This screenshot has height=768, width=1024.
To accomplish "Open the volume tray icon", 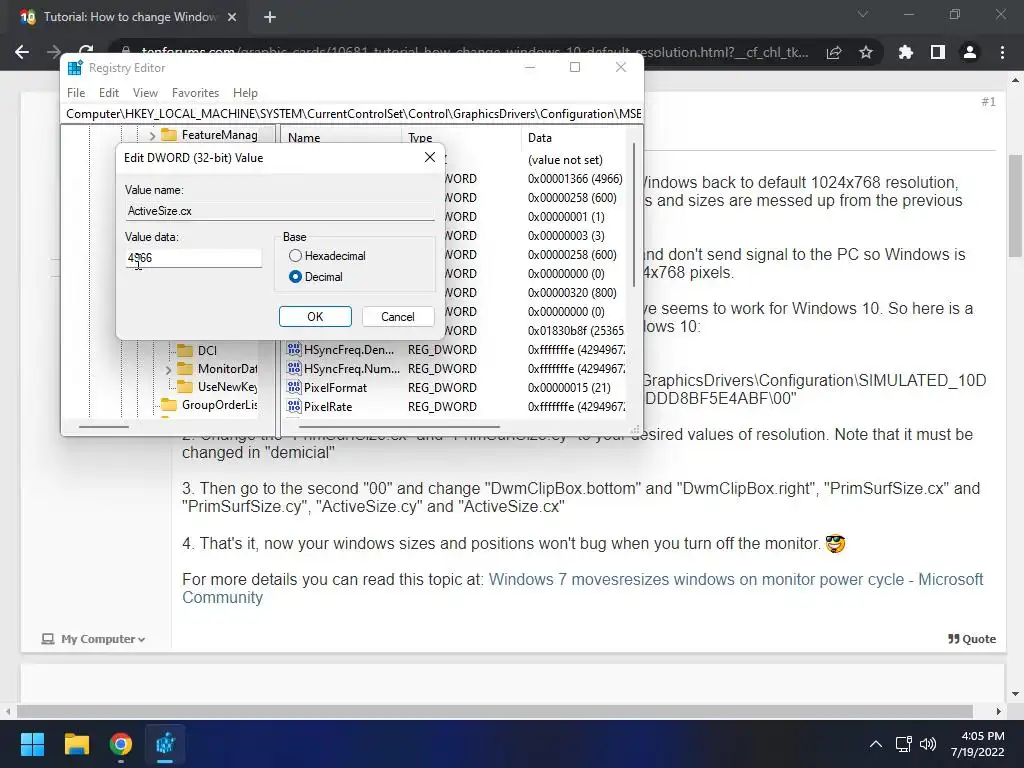I will [x=927, y=744].
